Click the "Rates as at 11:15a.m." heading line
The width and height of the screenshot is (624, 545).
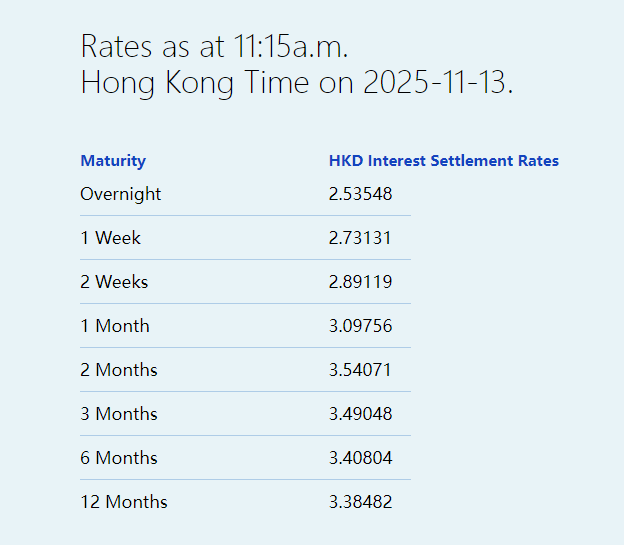coord(214,46)
